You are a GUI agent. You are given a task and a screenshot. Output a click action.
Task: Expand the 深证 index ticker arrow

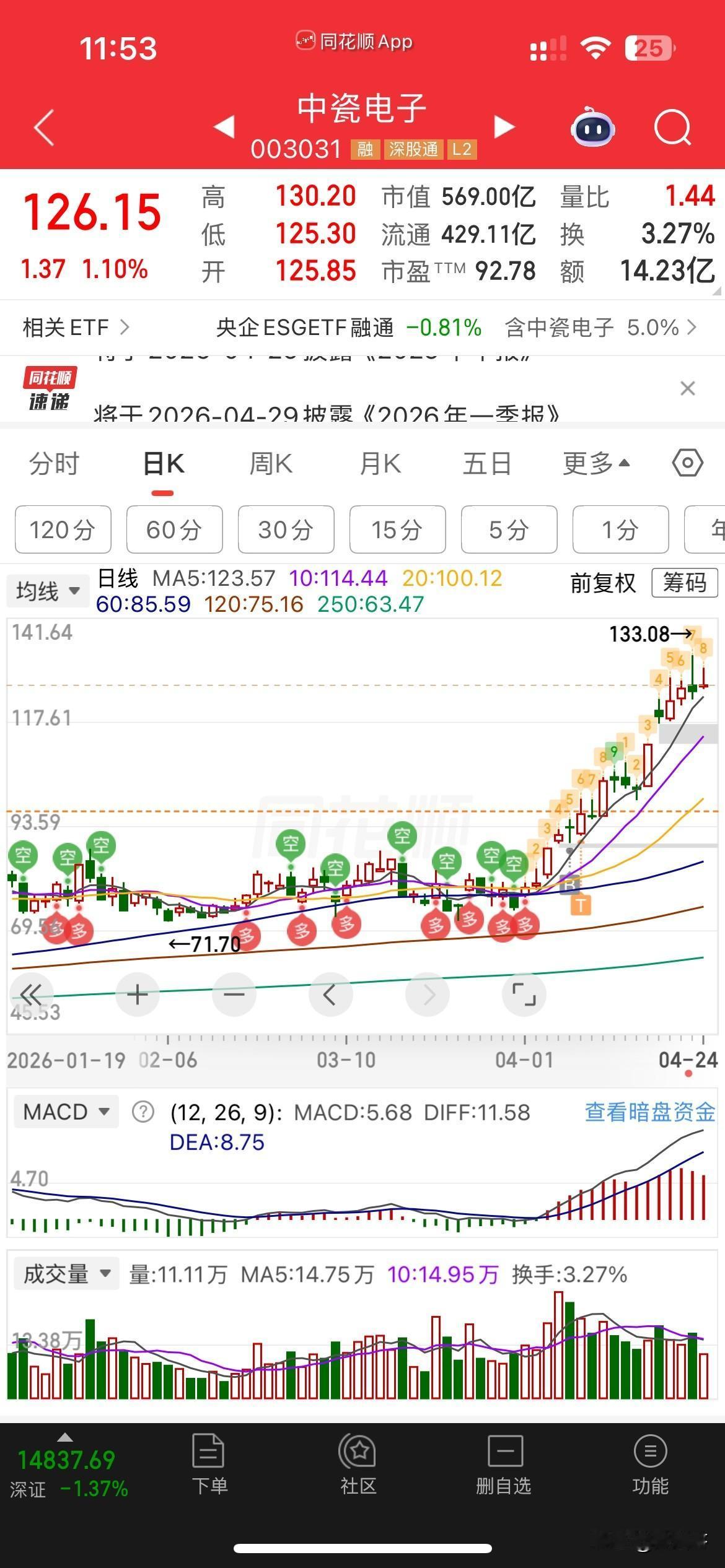[x=64, y=1437]
